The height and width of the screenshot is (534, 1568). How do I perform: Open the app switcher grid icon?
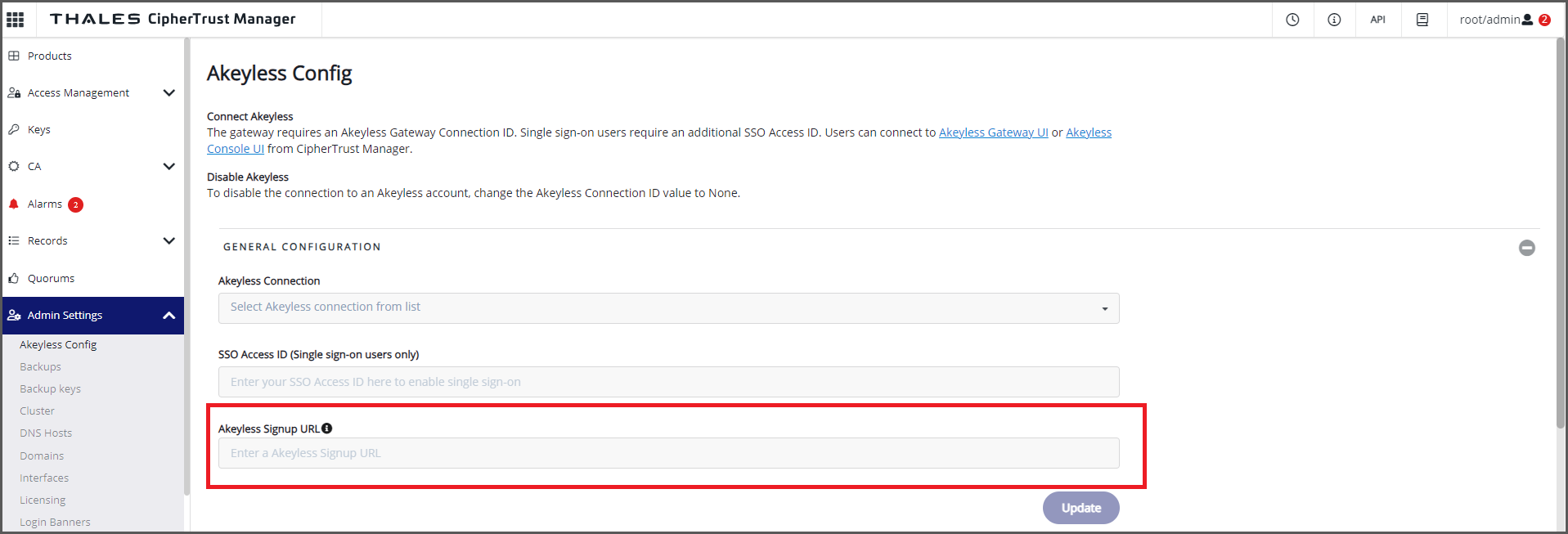(16, 19)
